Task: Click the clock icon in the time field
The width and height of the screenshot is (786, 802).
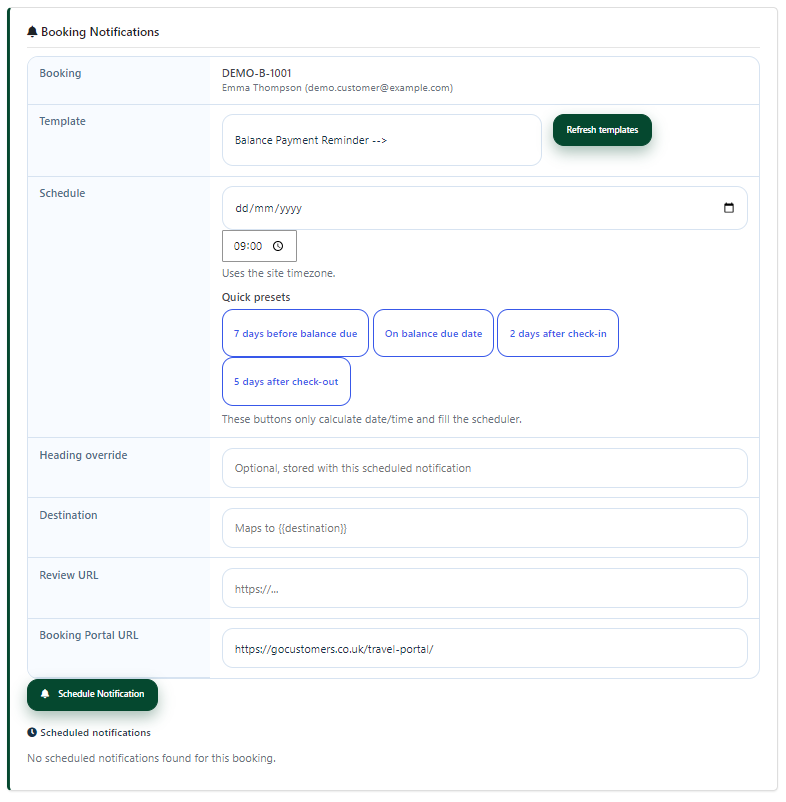Action: [x=278, y=246]
